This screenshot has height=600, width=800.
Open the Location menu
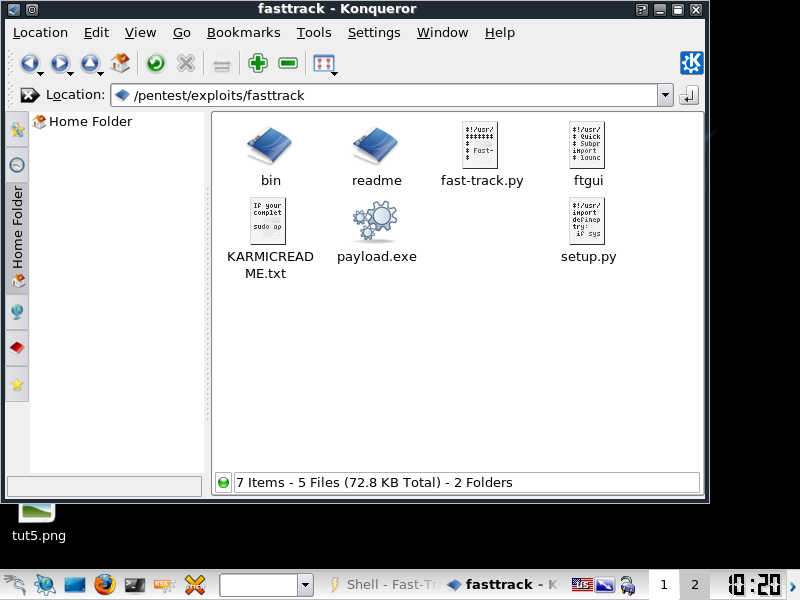tap(40, 33)
